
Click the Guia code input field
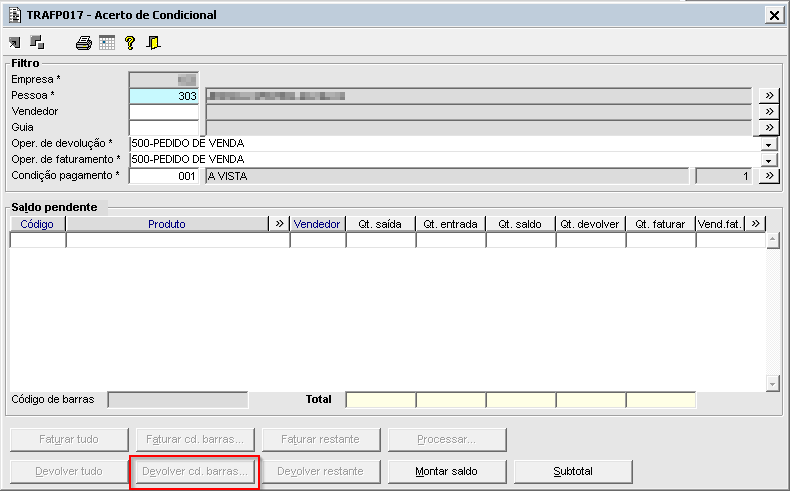164,127
